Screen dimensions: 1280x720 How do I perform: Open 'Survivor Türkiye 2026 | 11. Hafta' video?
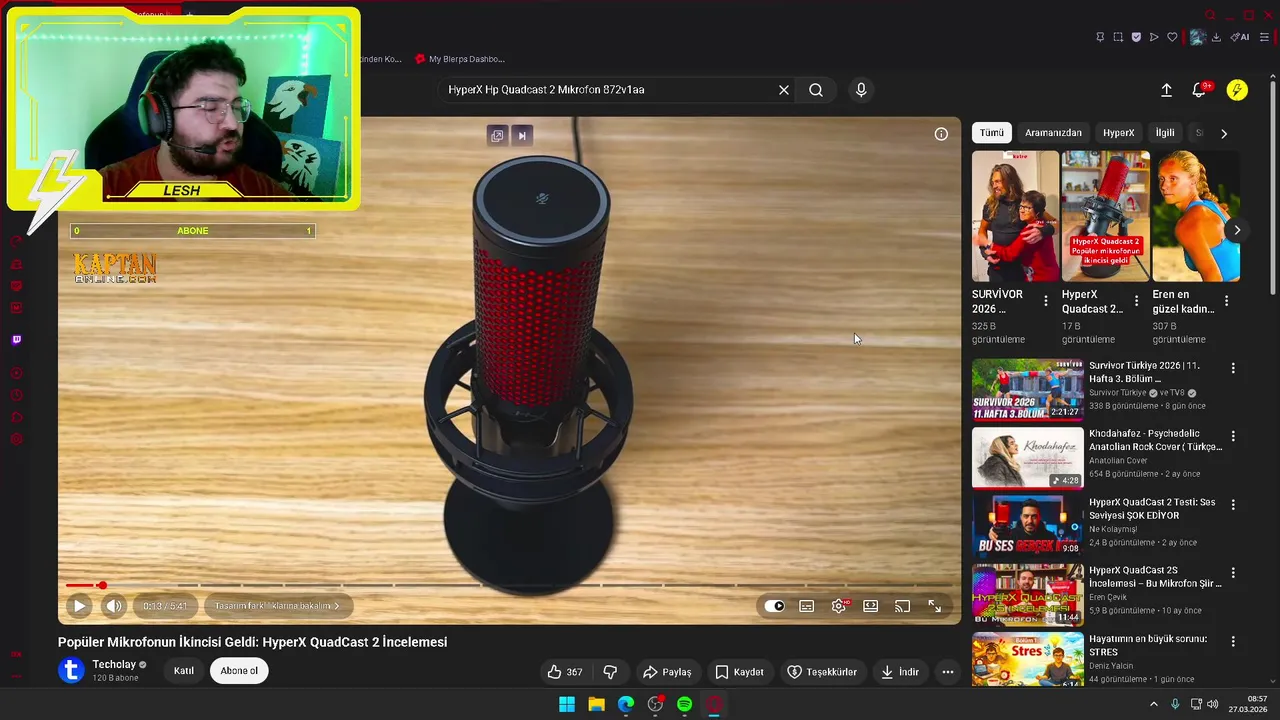(x=1144, y=372)
